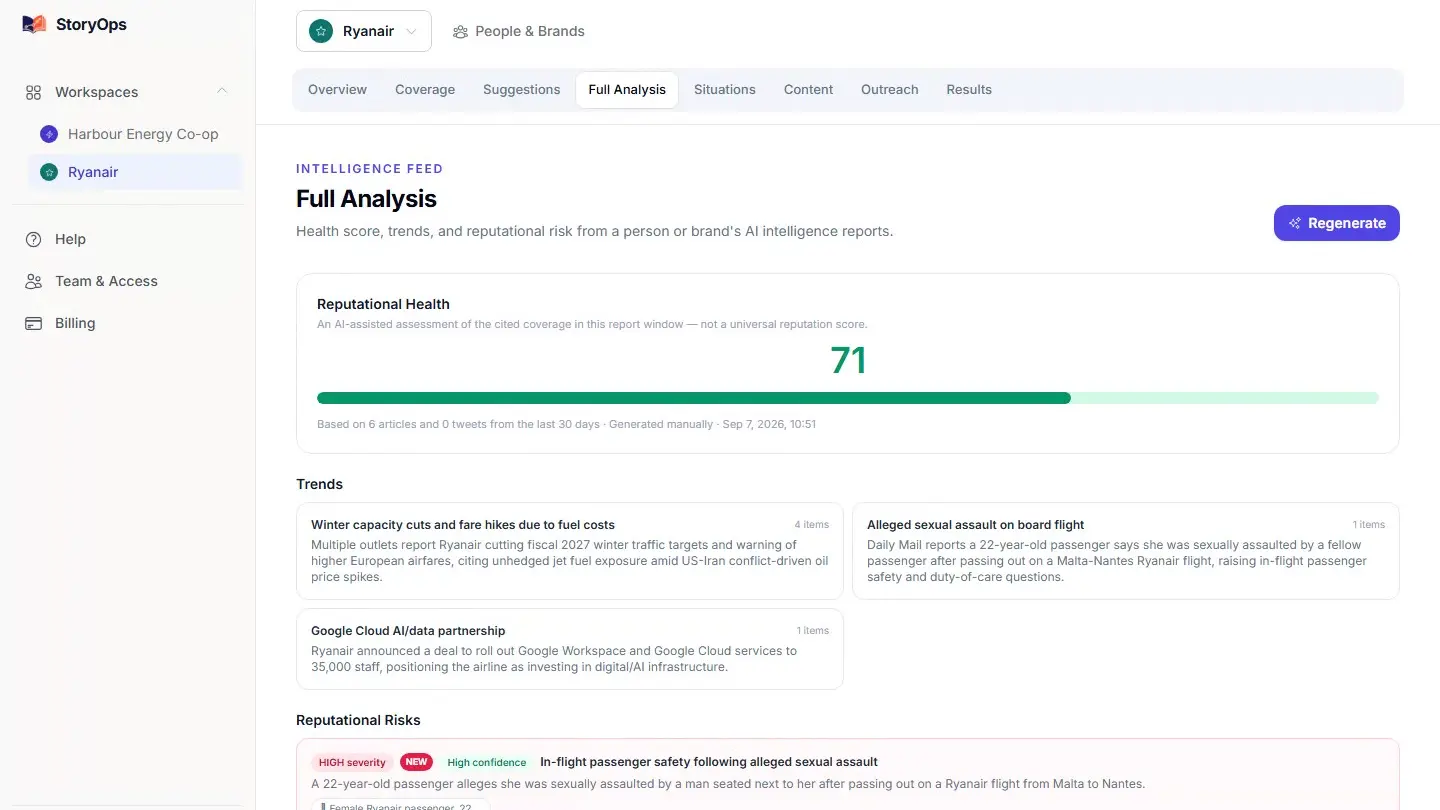Click the Ryanair avatar in the top selector
Screen dimensions: 1440x810
coord(320,31)
